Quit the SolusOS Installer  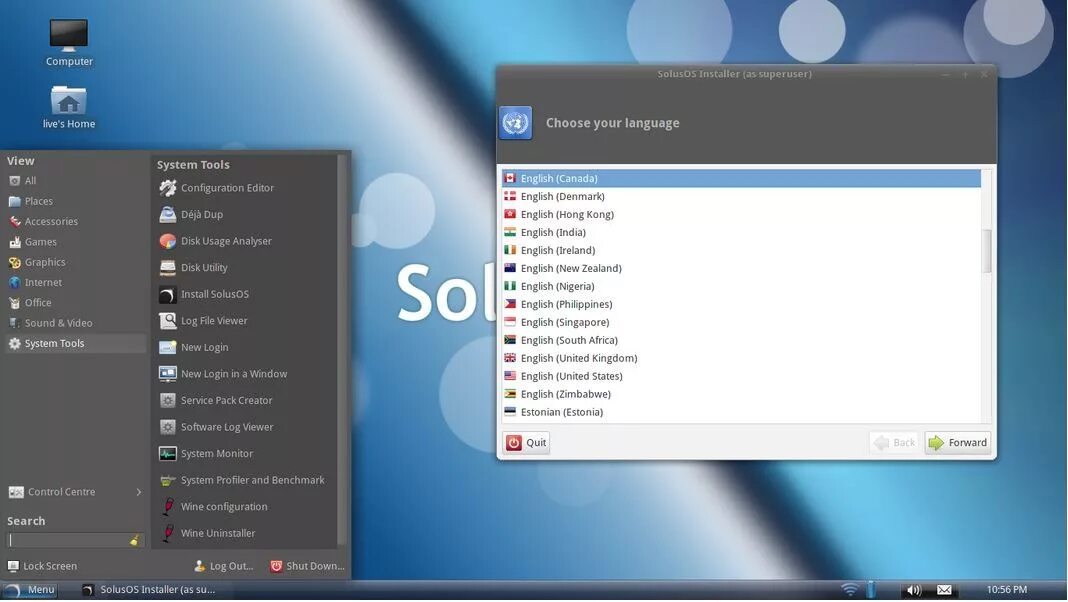526,443
